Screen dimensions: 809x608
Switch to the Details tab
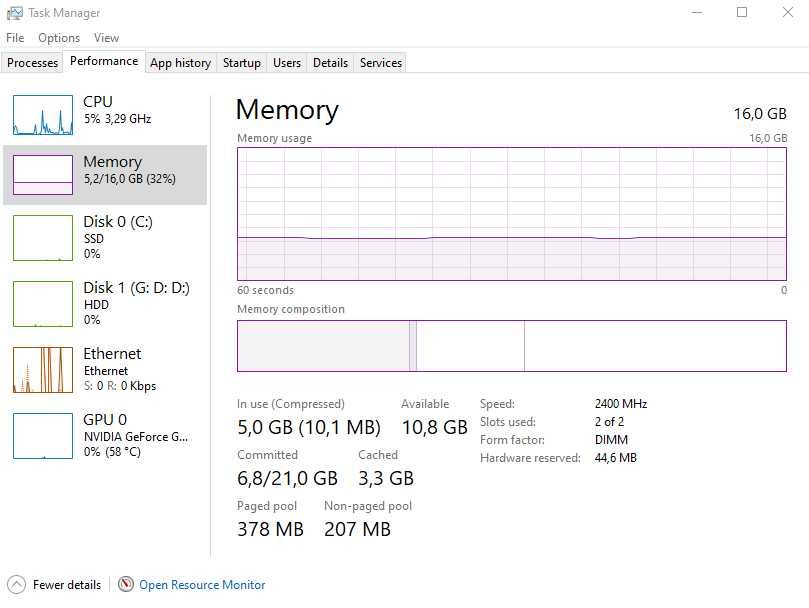coord(330,62)
